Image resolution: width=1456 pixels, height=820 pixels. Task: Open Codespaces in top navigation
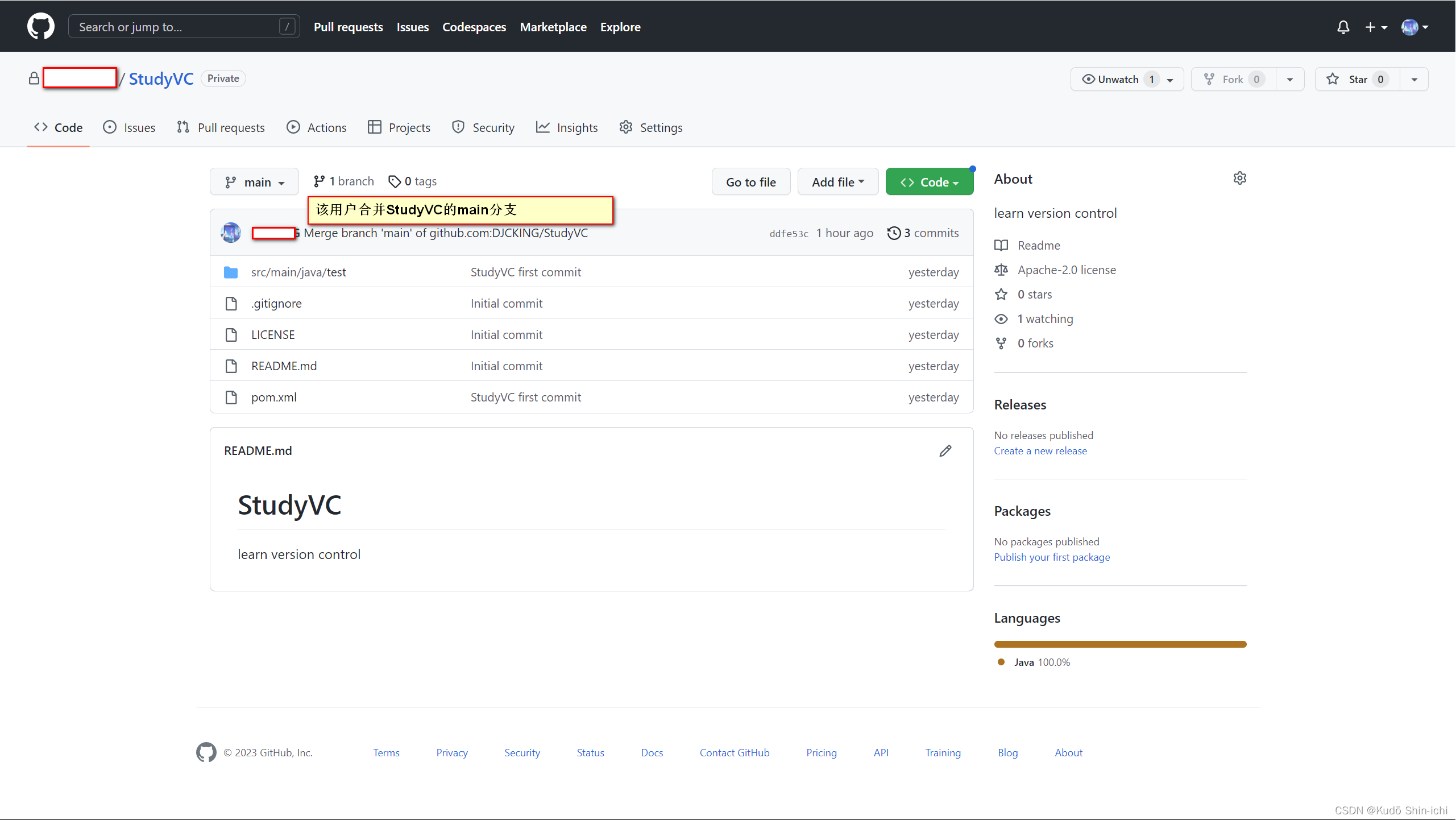pyautogui.click(x=474, y=27)
